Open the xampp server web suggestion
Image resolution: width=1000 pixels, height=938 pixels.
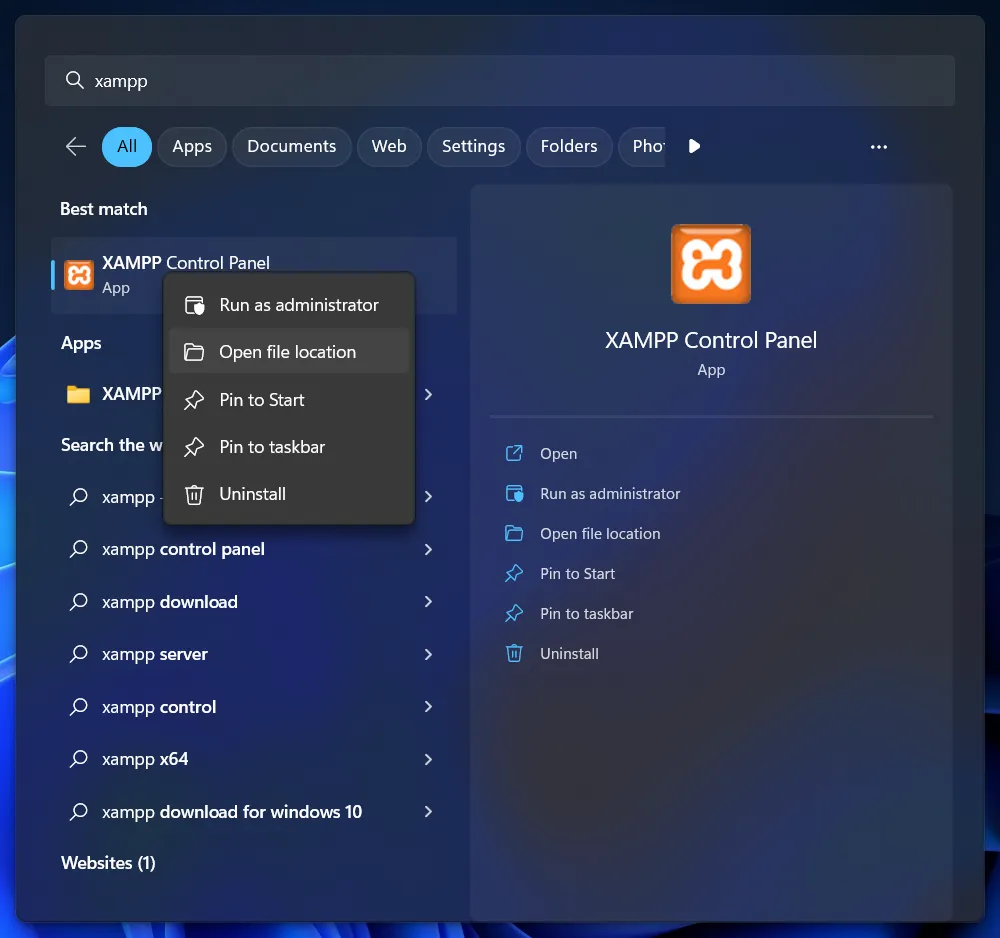click(x=253, y=654)
